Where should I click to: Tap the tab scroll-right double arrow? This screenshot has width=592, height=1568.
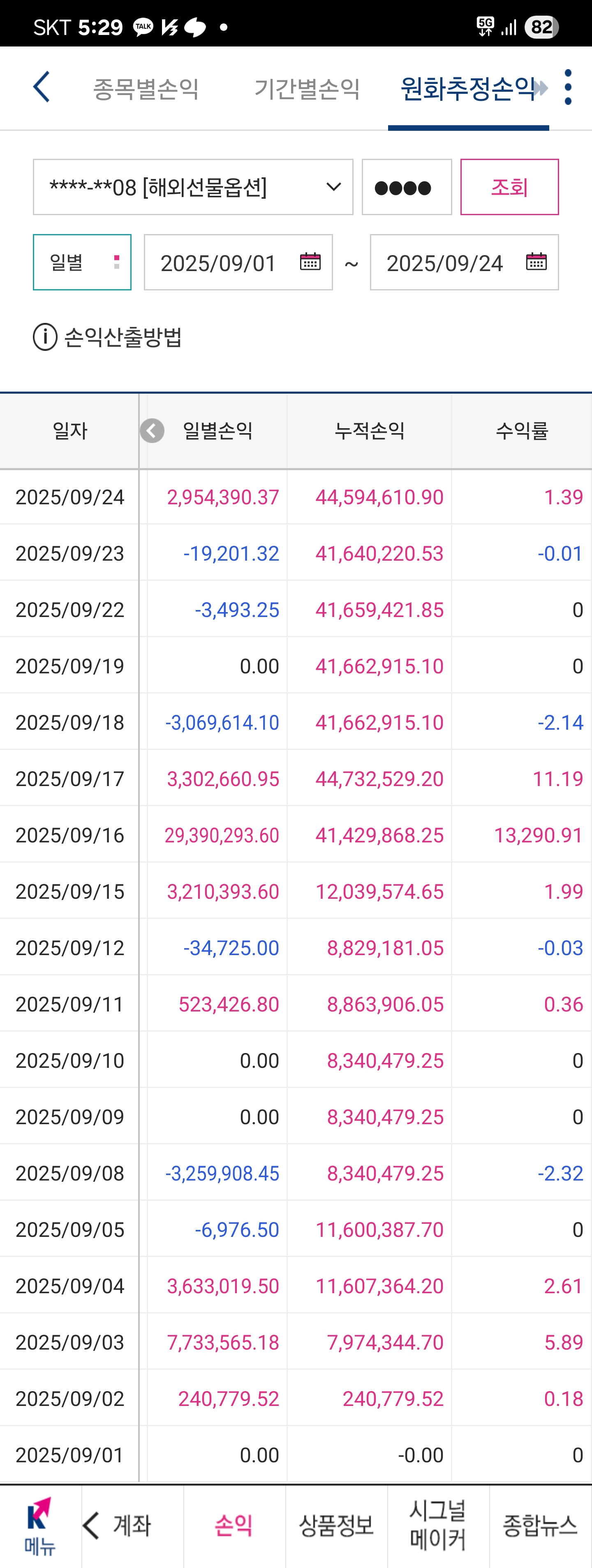[x=541, y=88]
